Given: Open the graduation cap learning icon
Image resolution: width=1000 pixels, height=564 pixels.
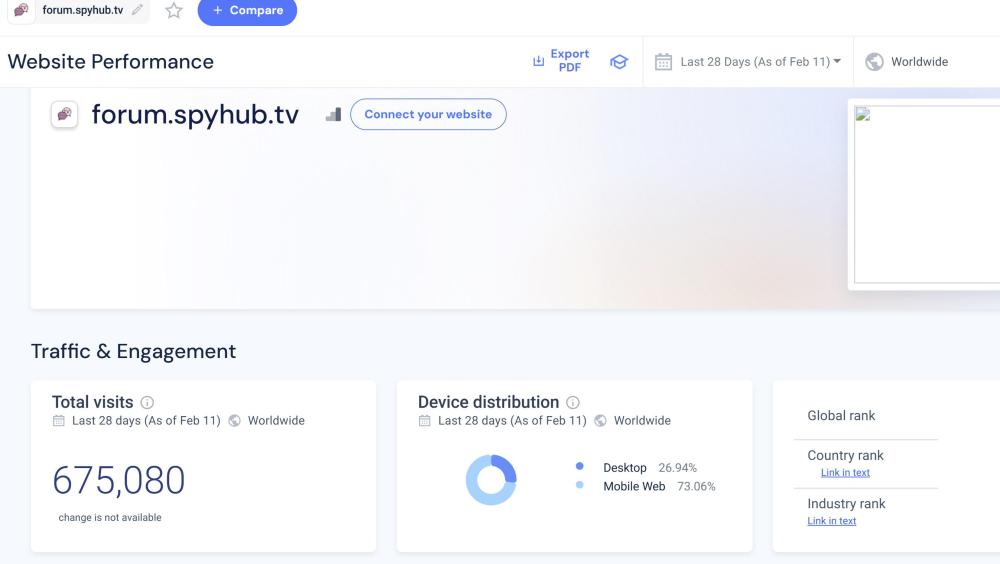Looking at the screenshot, I should 619,62.
